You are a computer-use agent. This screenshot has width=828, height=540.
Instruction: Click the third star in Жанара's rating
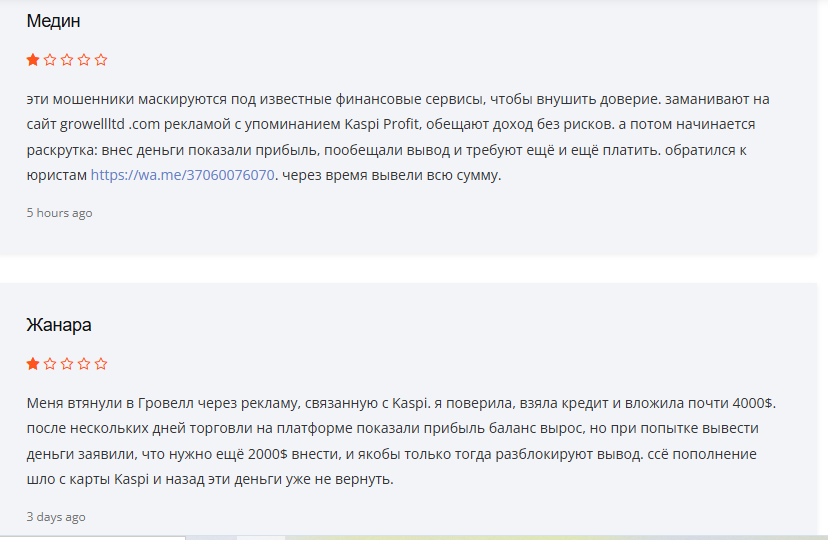point(67,364)
